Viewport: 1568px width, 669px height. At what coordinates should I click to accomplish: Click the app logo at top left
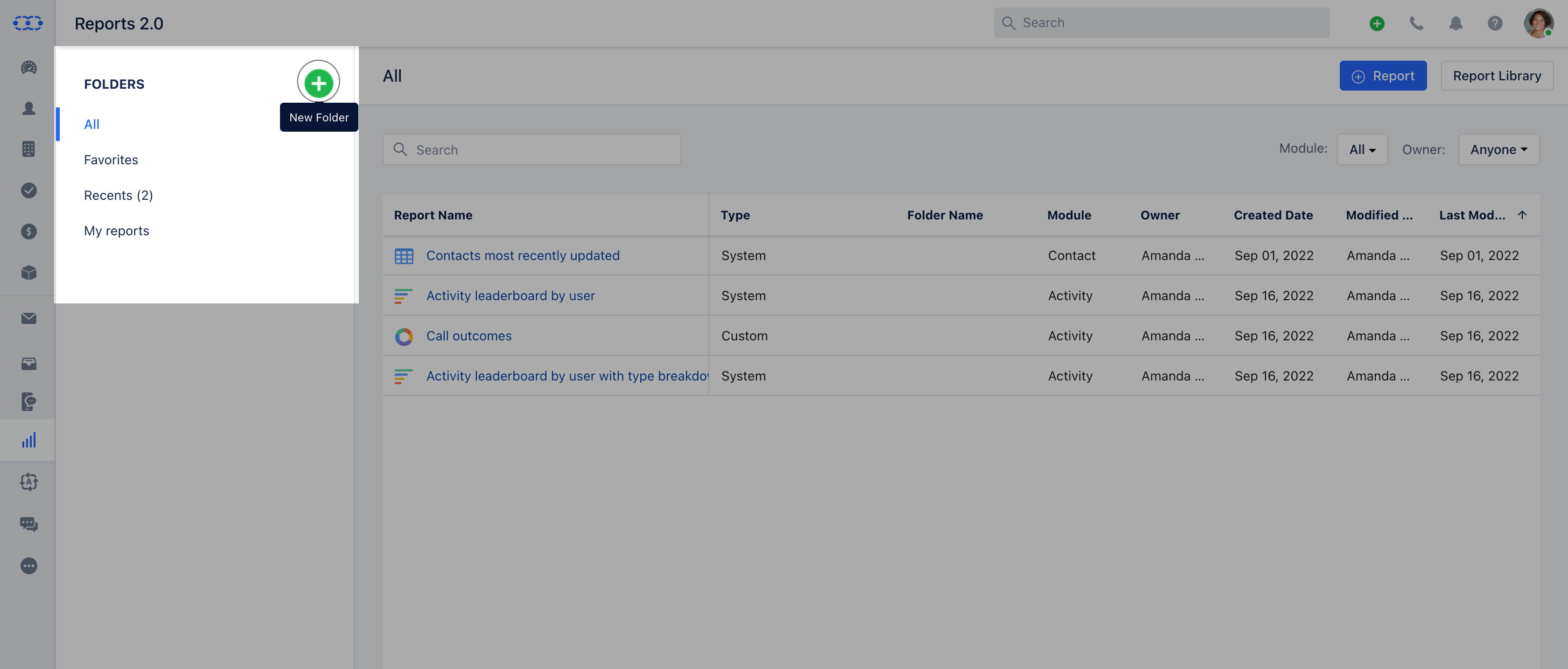click(28, 23)
